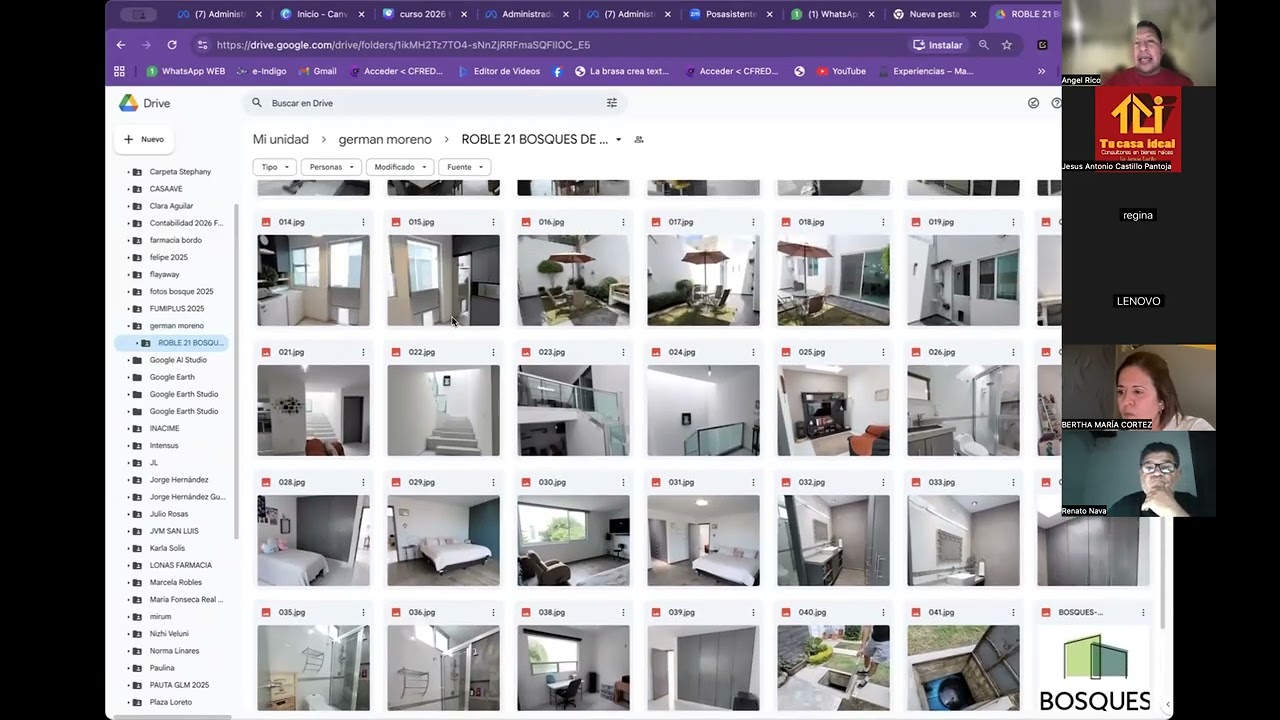
Task: Collapse the german moreno tree folder
Action: click(128, 326)
